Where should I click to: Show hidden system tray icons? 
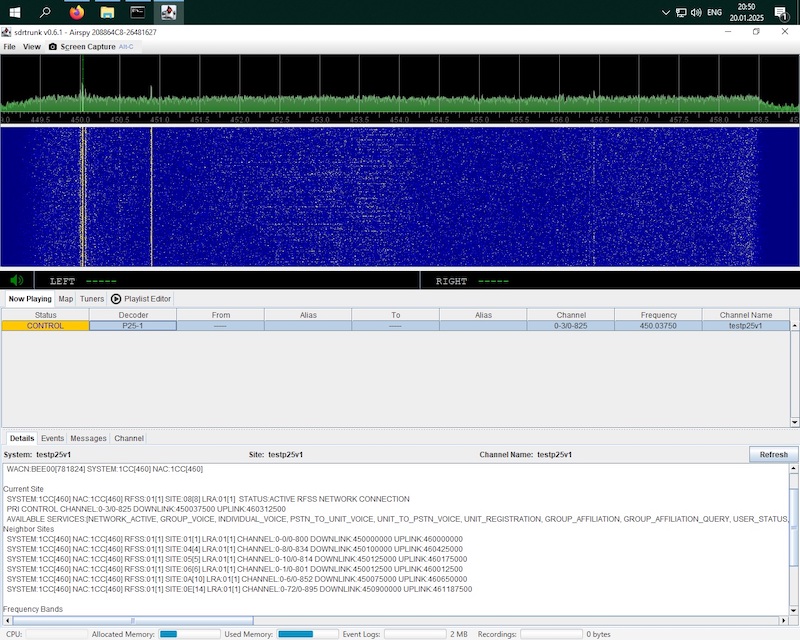point(667,13)
